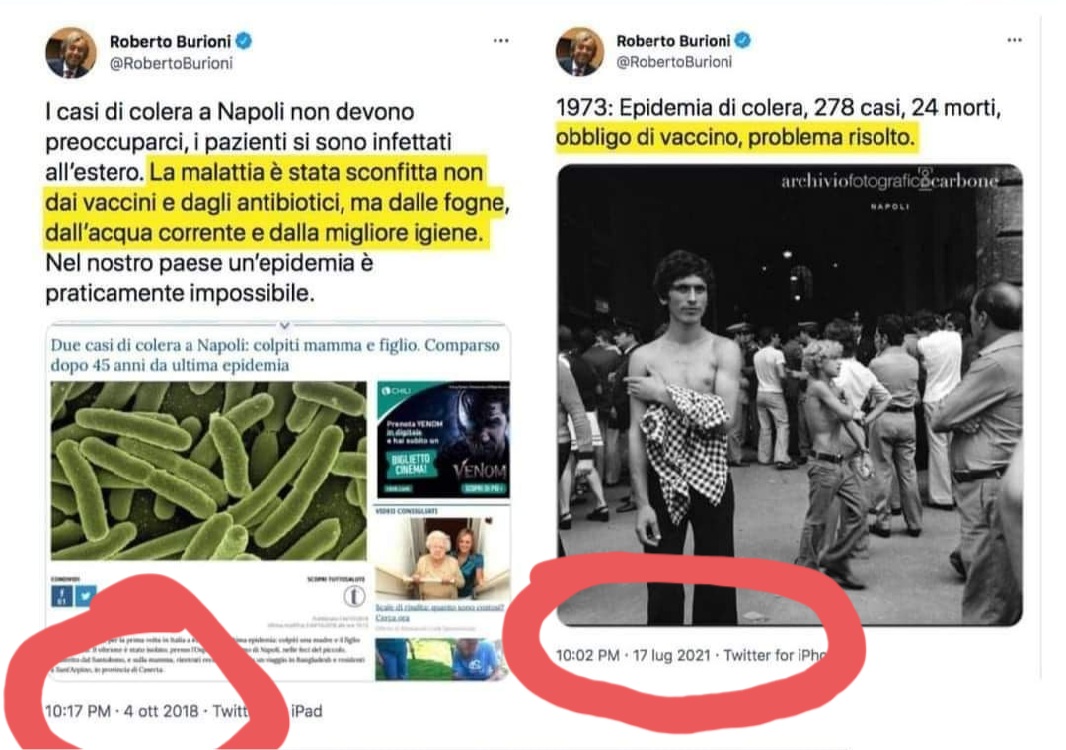
Task: Click the '10:02 PM · 17 lug 2021' timestamp
Action: tap(633, 655)
